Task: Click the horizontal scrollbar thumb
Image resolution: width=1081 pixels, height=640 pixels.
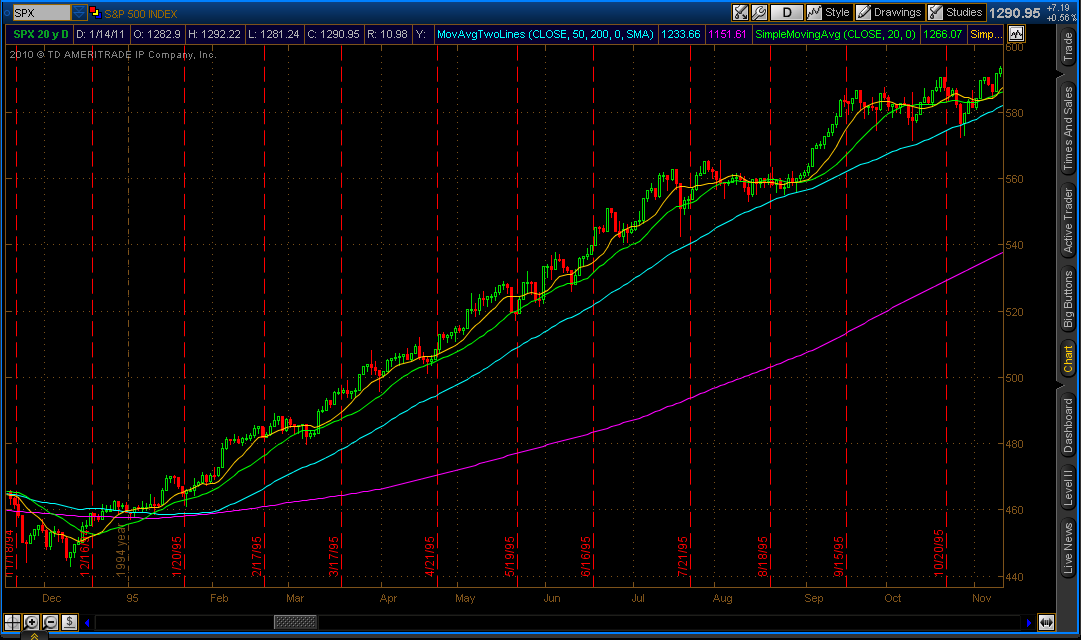Action: coord(295,622)
